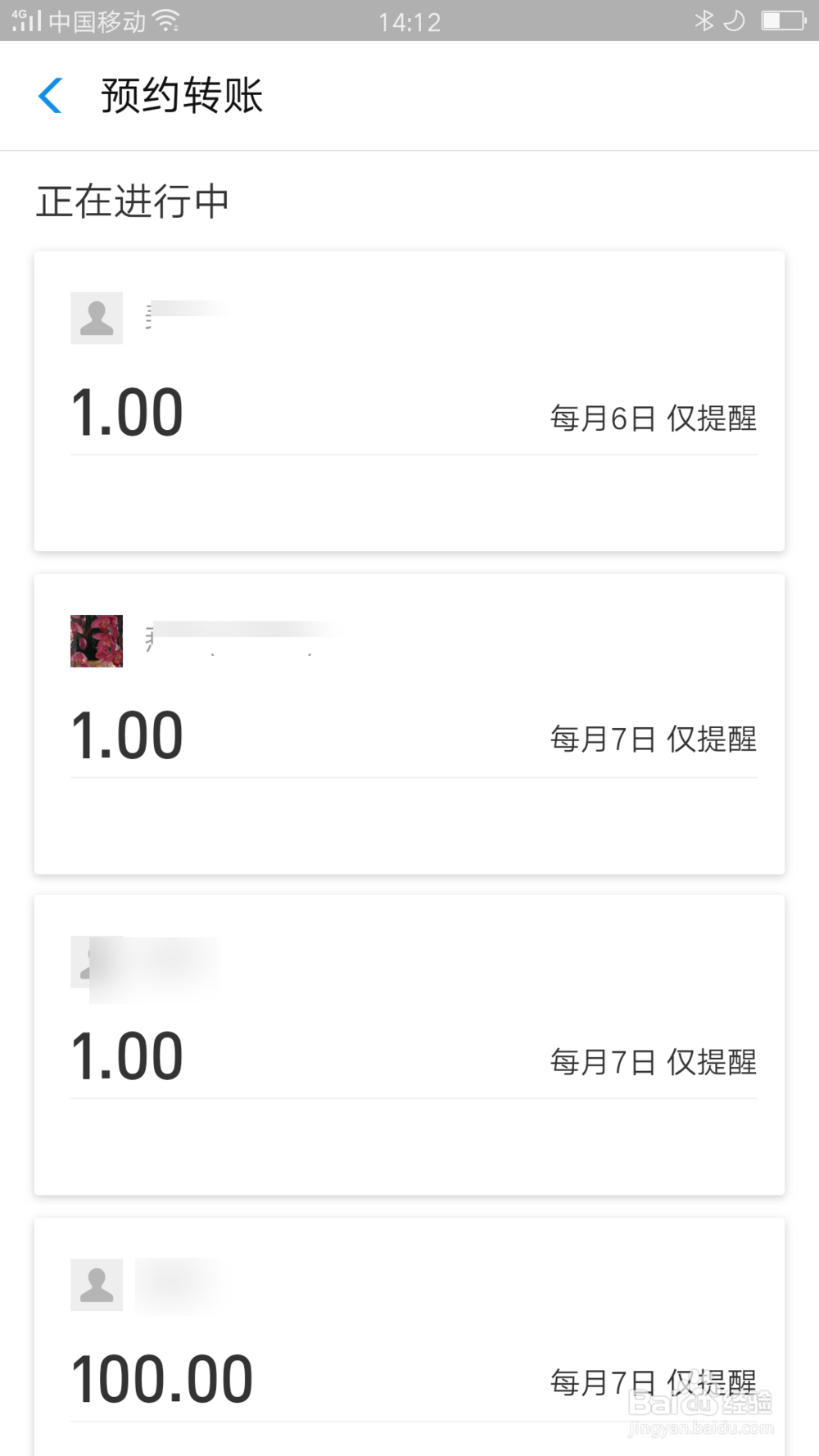Tap the Wi-Fi signal icon
The image size is (819, 1456).
[167, 20]
